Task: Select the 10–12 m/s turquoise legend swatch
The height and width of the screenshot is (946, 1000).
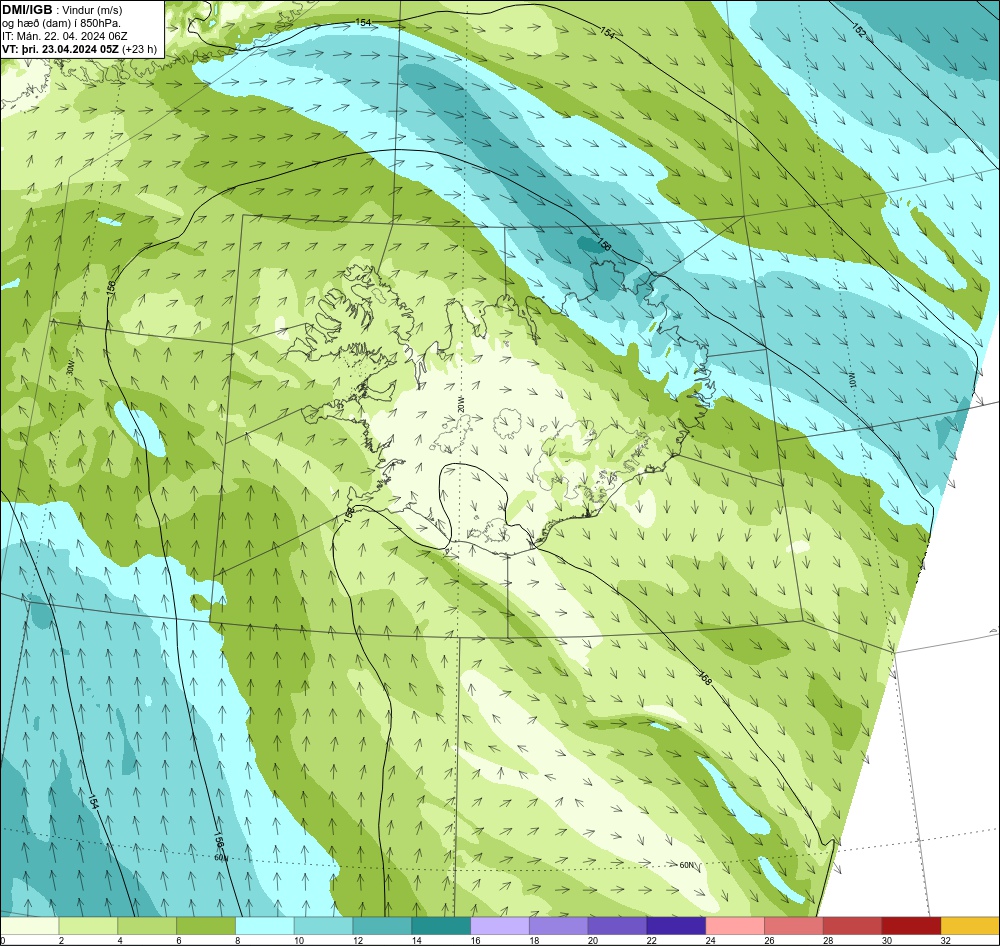Action: click(x=323, y=926)
